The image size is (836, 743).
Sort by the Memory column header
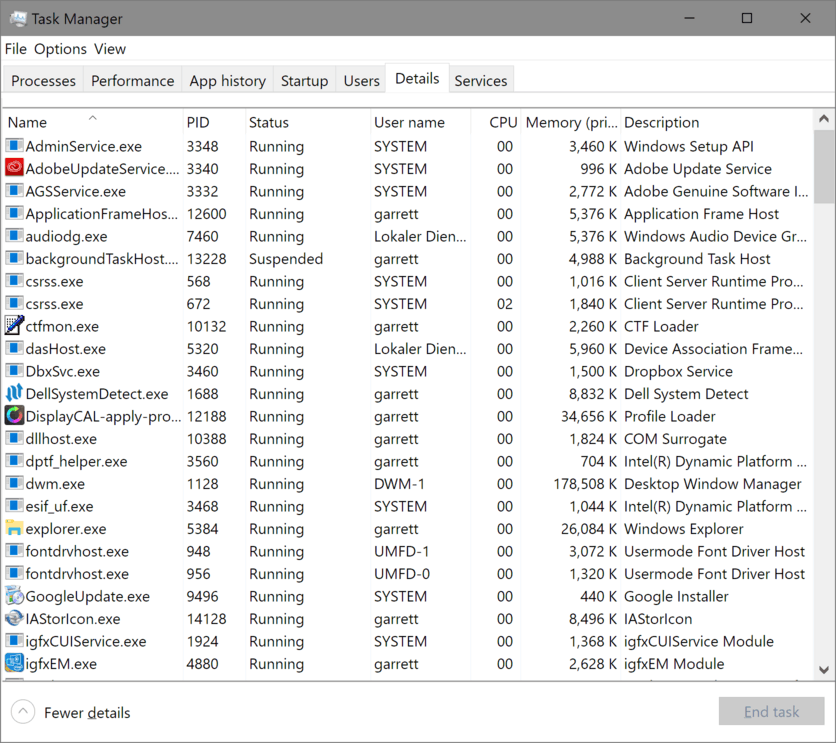pyautogui.click(x=571, y=122)
